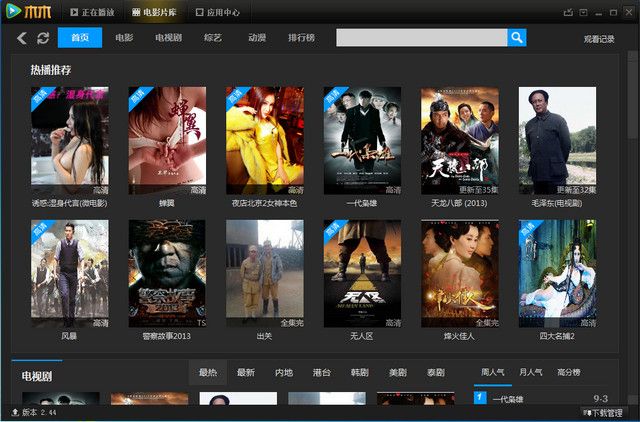This screenshot has height=422, width=640.
Task: Select the 韩剧 filter tab
Action: tap(360, 372)
